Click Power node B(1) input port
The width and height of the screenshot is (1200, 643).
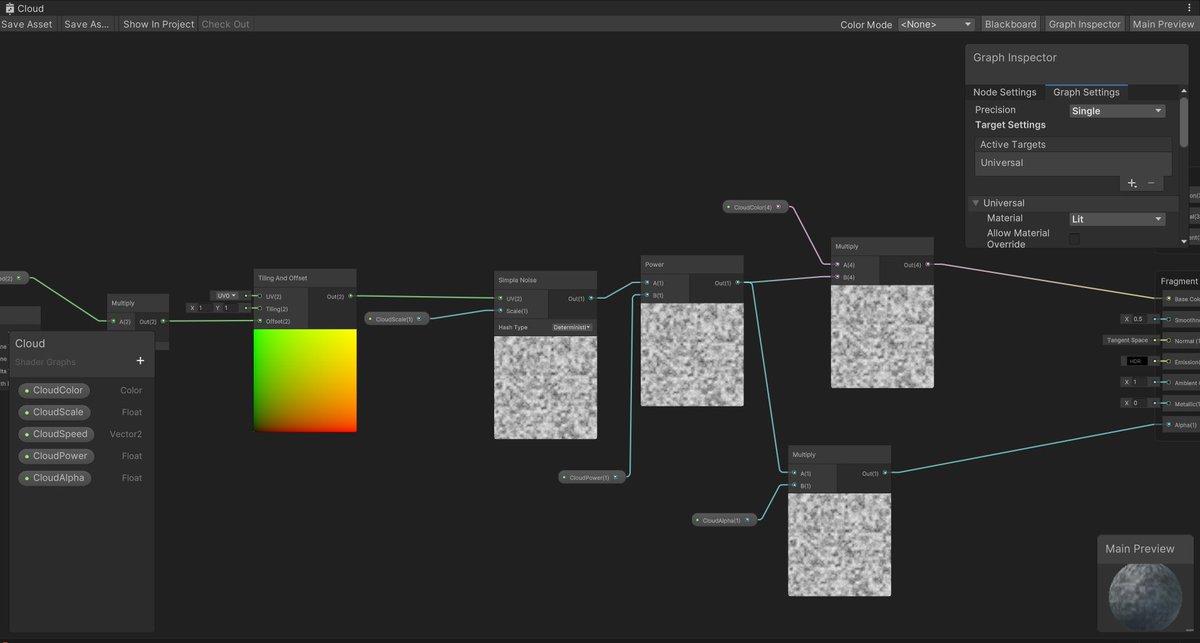click(647, 295)
